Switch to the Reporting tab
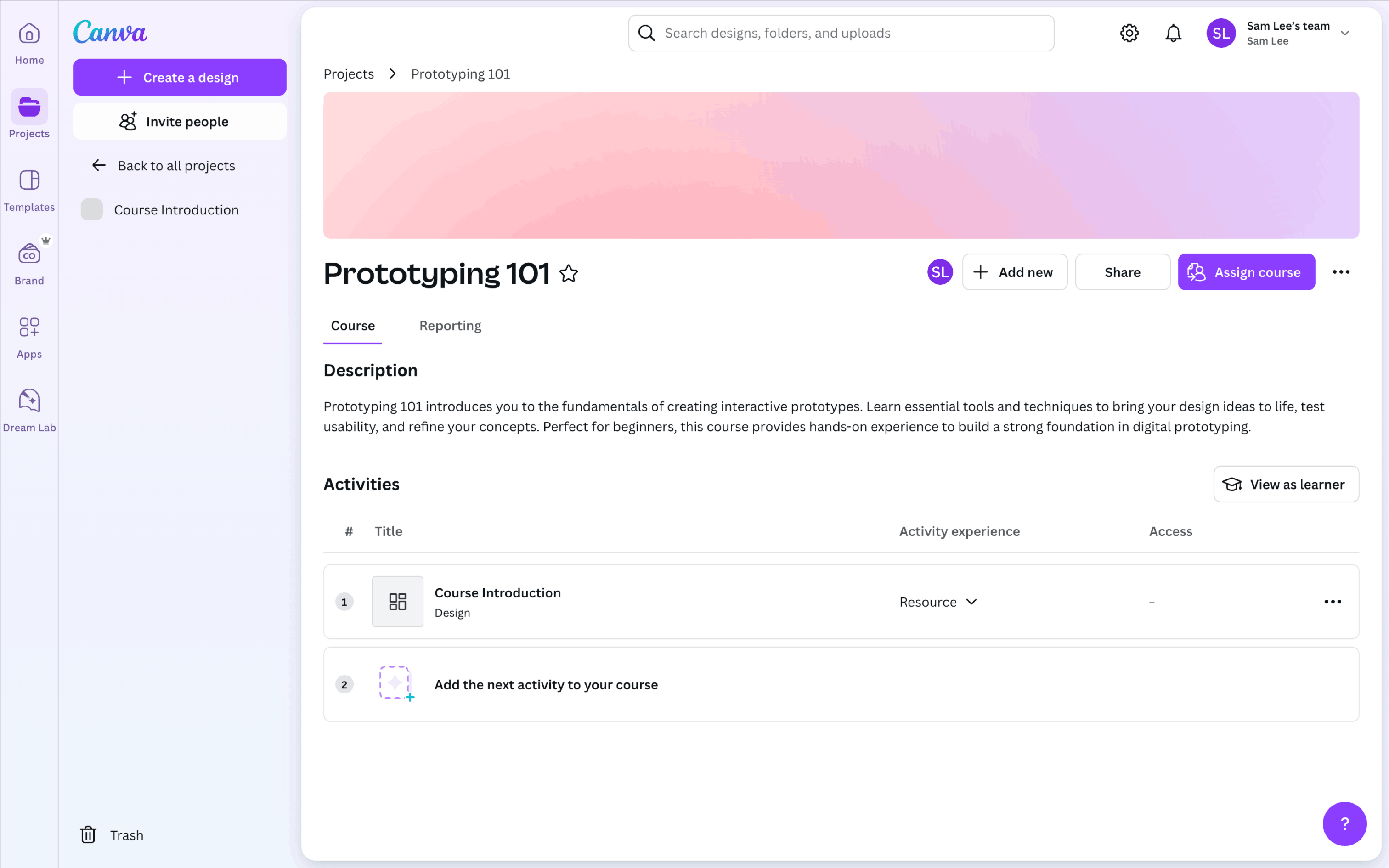Viewport: 1389px width, 868px height. coord(450,326)
